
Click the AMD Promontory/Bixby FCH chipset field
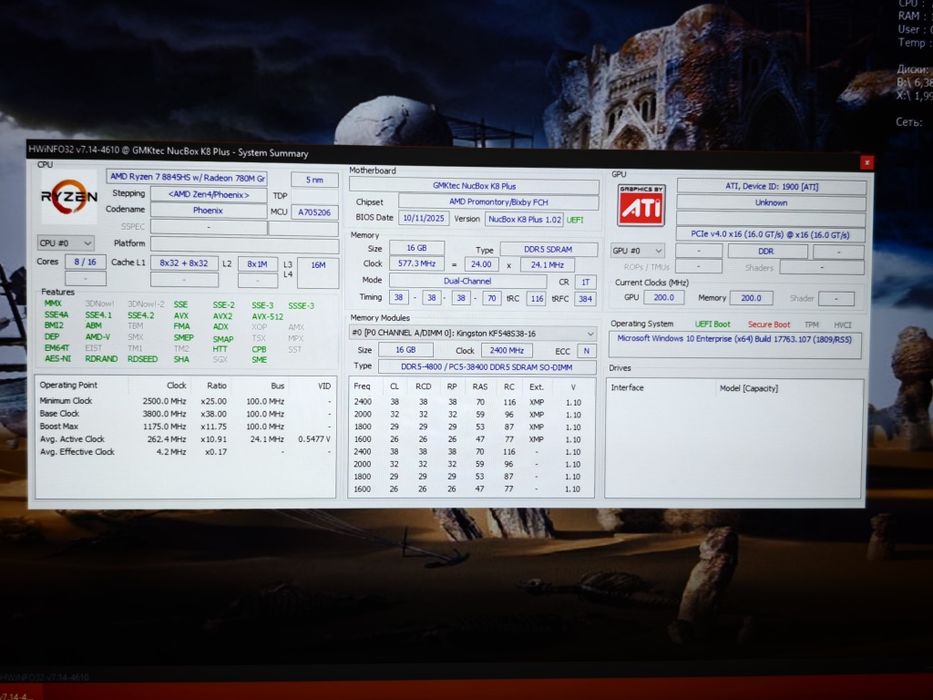pyautogui.click(x=499, y=202)
